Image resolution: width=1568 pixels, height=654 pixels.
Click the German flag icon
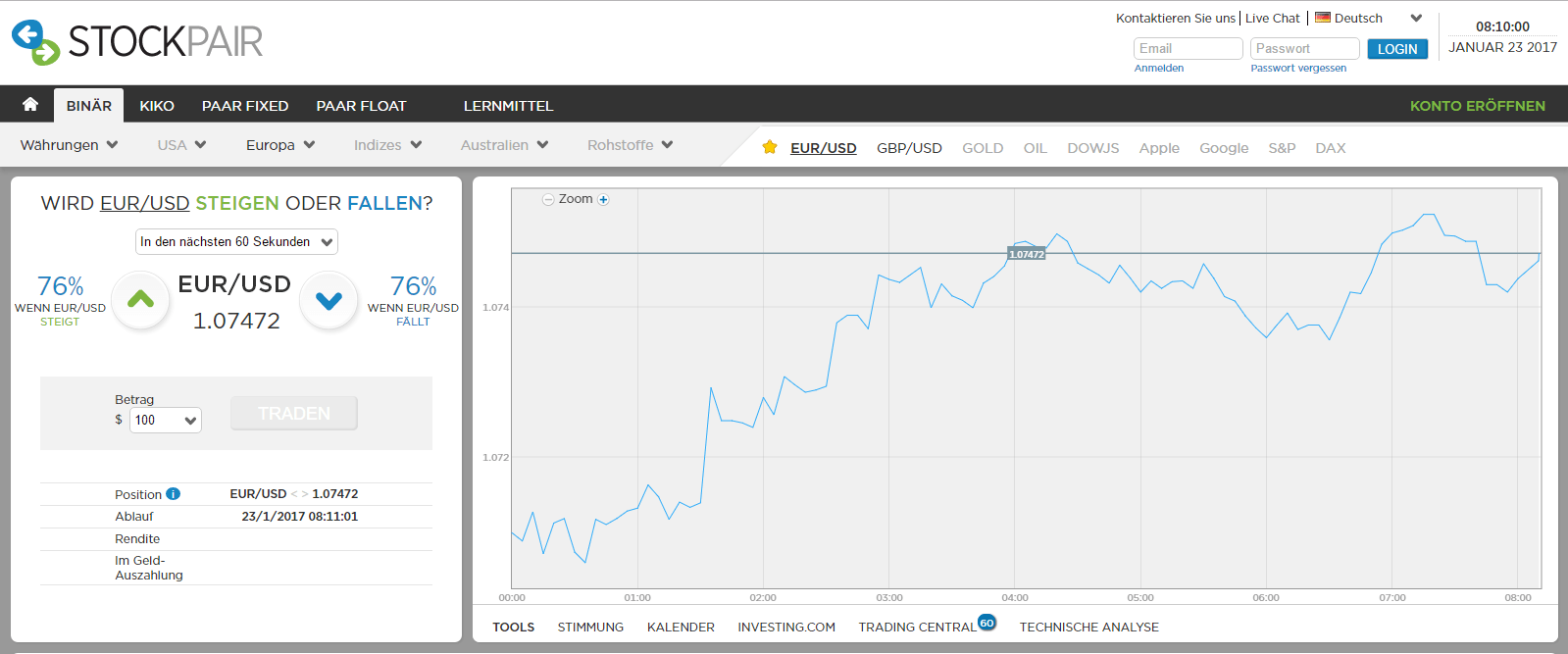click(1323, 18)
